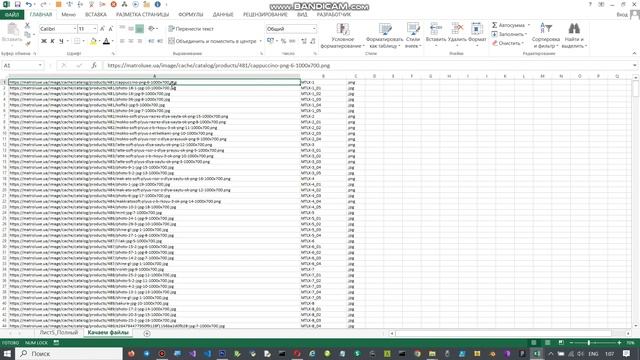
Task: Toggle align text left
Action: point(122,41)
